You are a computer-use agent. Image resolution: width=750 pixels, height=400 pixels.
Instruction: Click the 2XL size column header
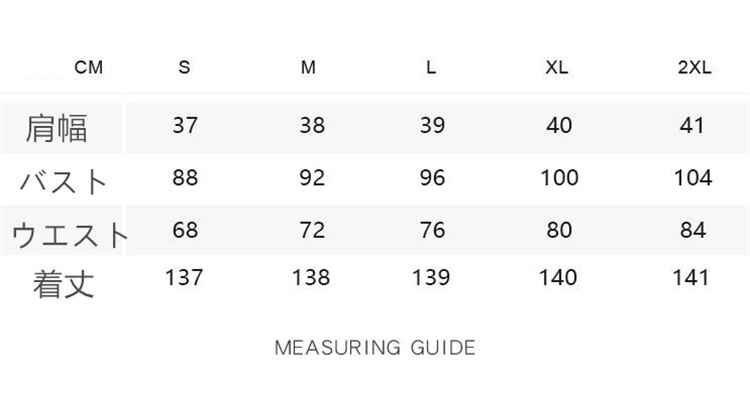tap(693, 68)
